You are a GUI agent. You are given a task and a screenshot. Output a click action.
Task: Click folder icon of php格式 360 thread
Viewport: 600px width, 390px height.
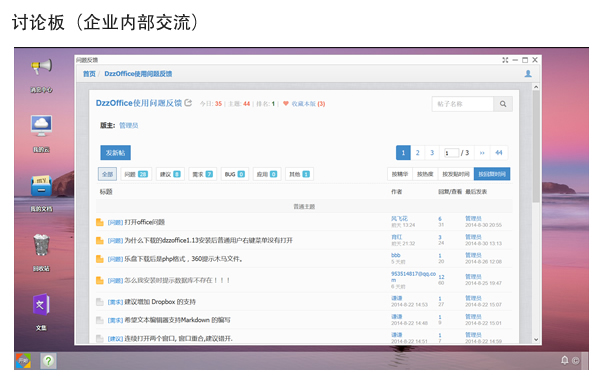click(100, 259)
